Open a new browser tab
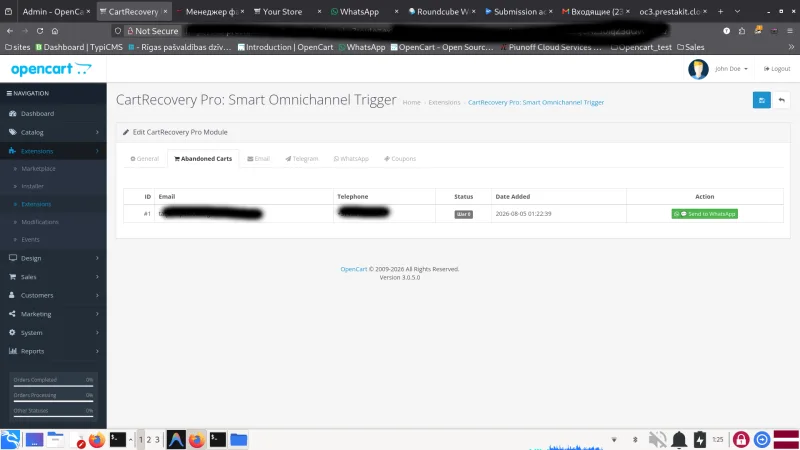The image size is (800, 450). pyautogui.click(x=720, y=11)
